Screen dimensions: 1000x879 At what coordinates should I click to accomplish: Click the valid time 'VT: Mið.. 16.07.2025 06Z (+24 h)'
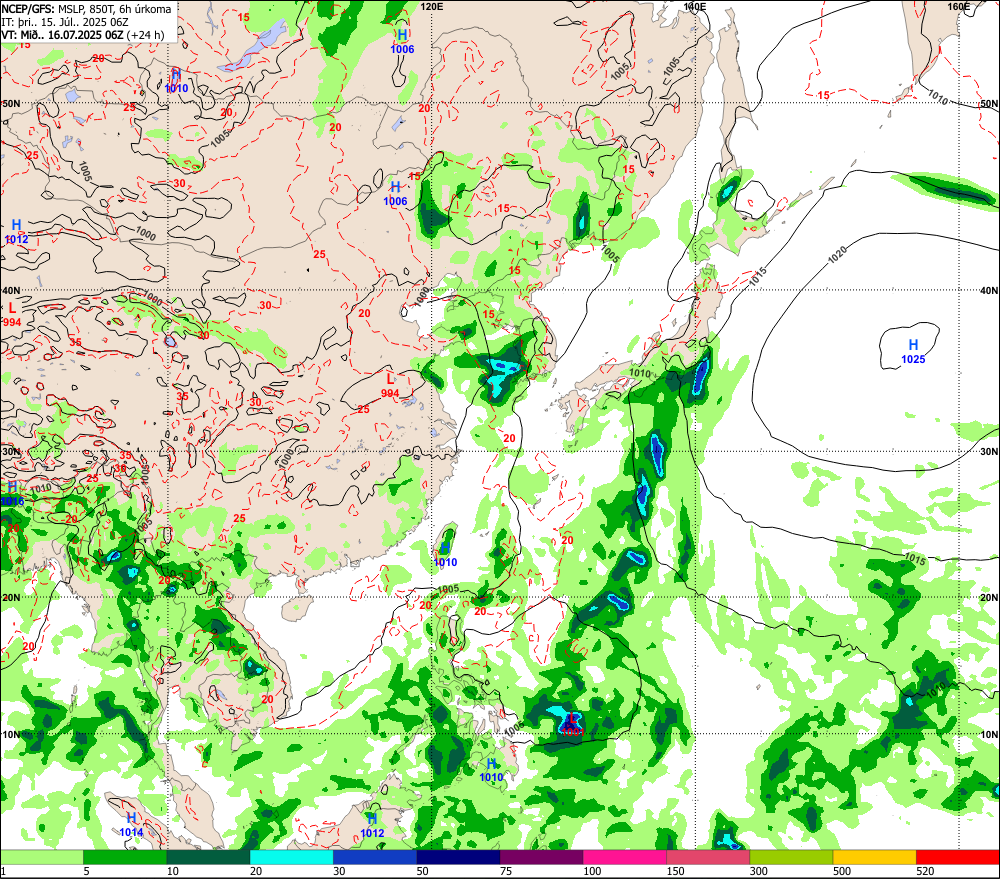pos(82,35)
